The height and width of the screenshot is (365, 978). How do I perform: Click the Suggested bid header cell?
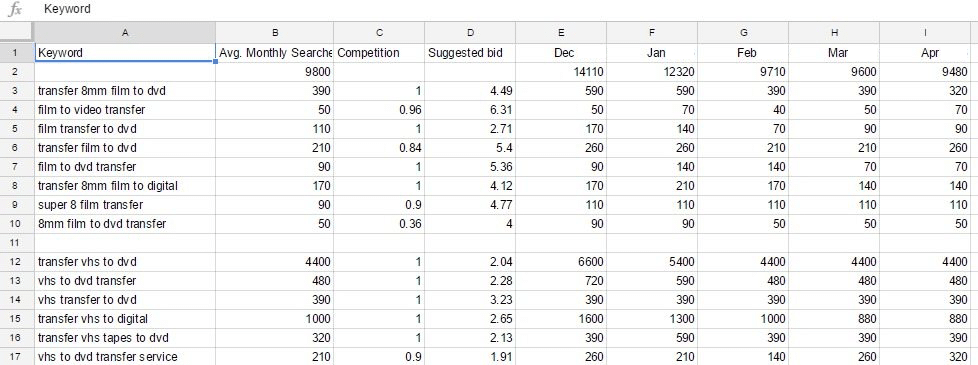[x=470, y=53]
